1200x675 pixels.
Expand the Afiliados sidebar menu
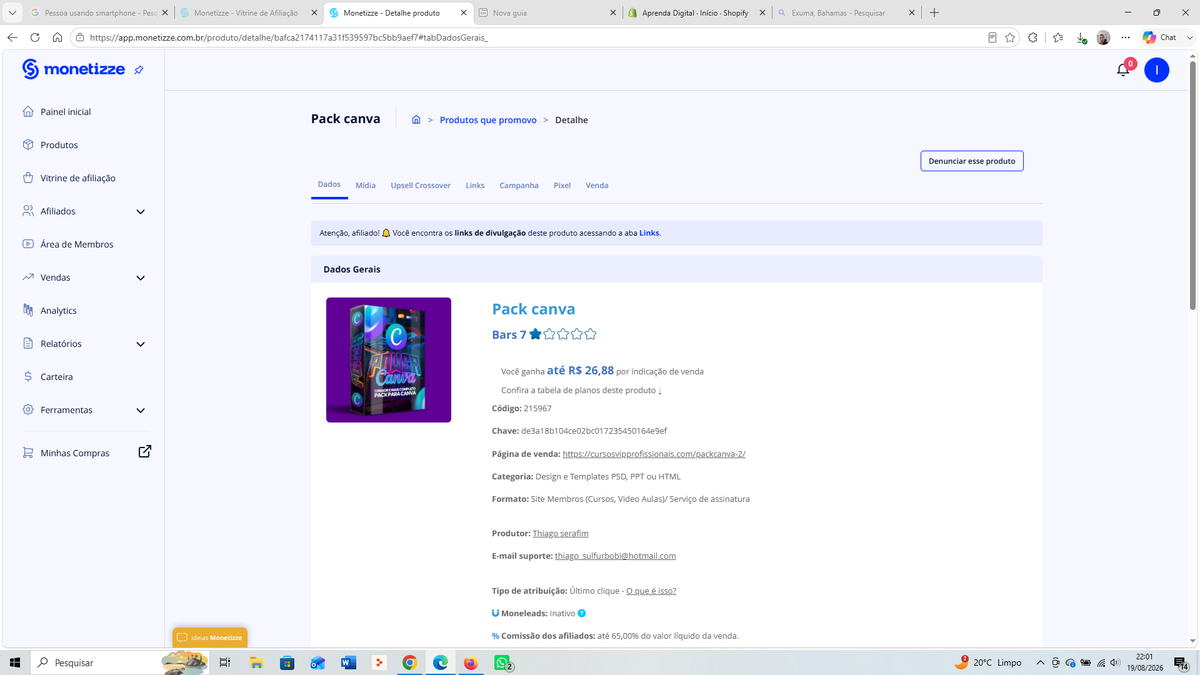tap(140, 212)
